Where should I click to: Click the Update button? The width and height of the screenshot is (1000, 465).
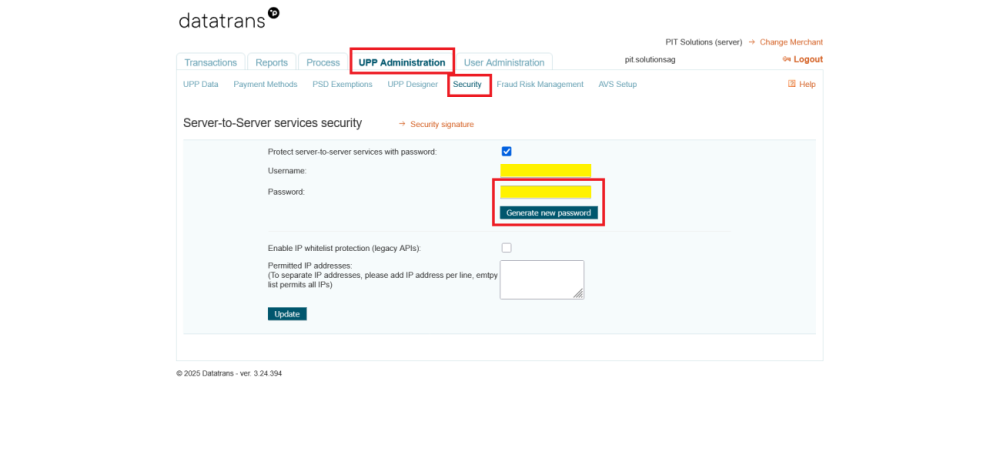click(x=287, y=314)
